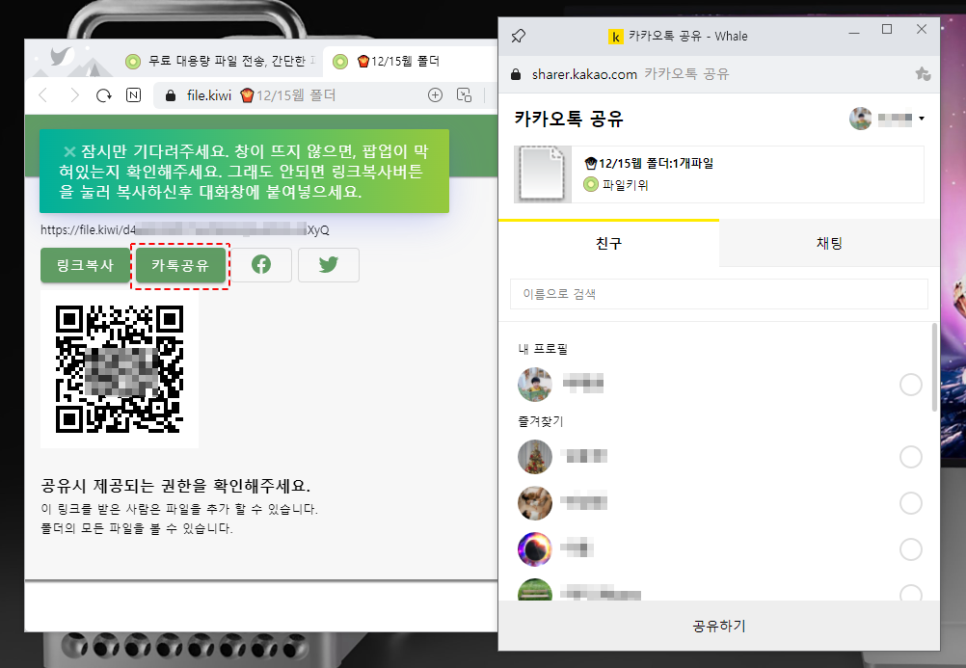The width and height of the screenshot is (966, 668).
Task: Click the 공유하기 button
Action: point(719,626)
